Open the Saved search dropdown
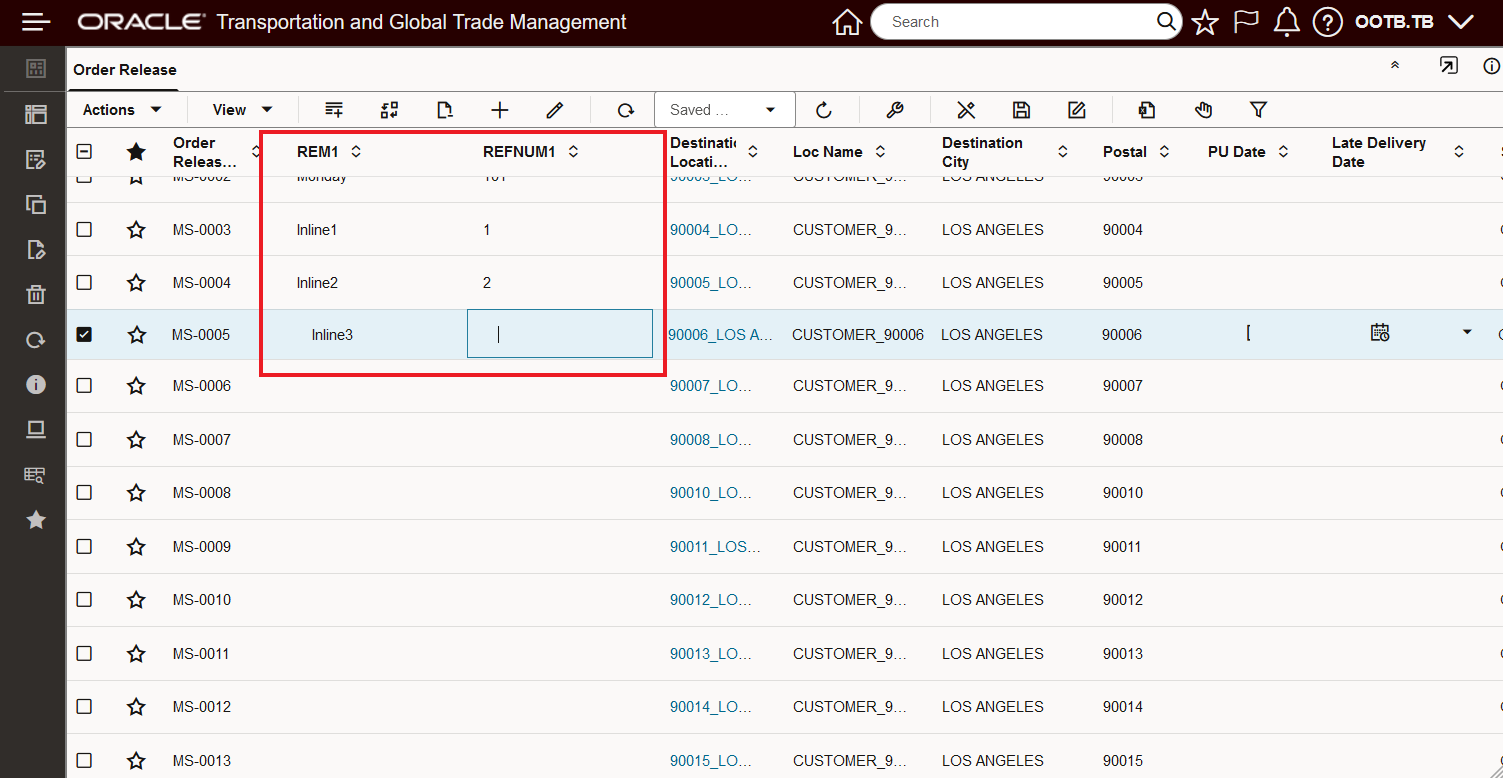 pyautogui.click(x=725, y=110)
